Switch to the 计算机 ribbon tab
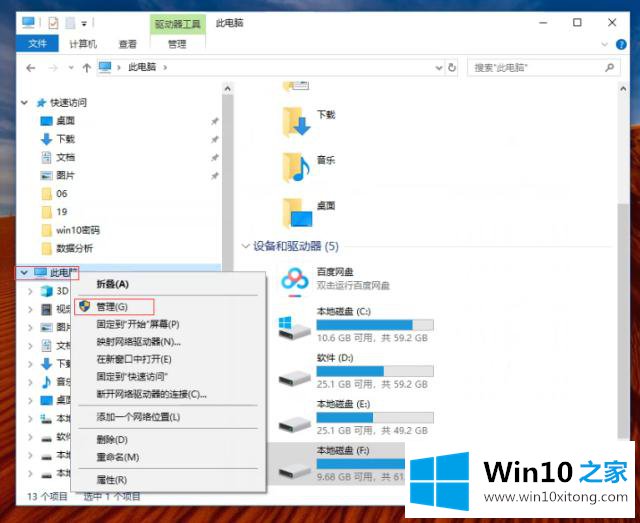Viewport: 640px width, 523px height. click(83, 44)
